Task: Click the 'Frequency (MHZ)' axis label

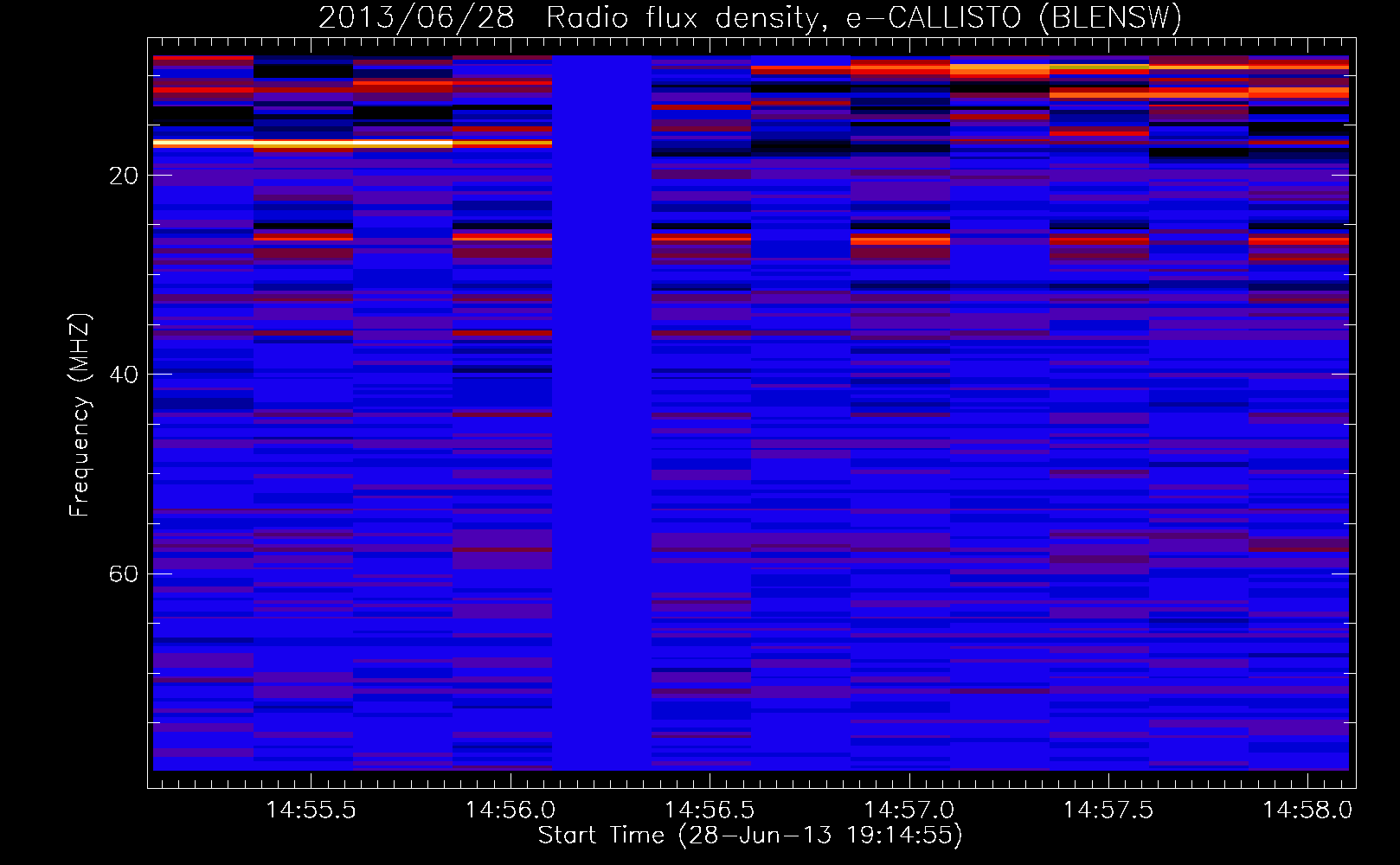Action: coord(80,415)
